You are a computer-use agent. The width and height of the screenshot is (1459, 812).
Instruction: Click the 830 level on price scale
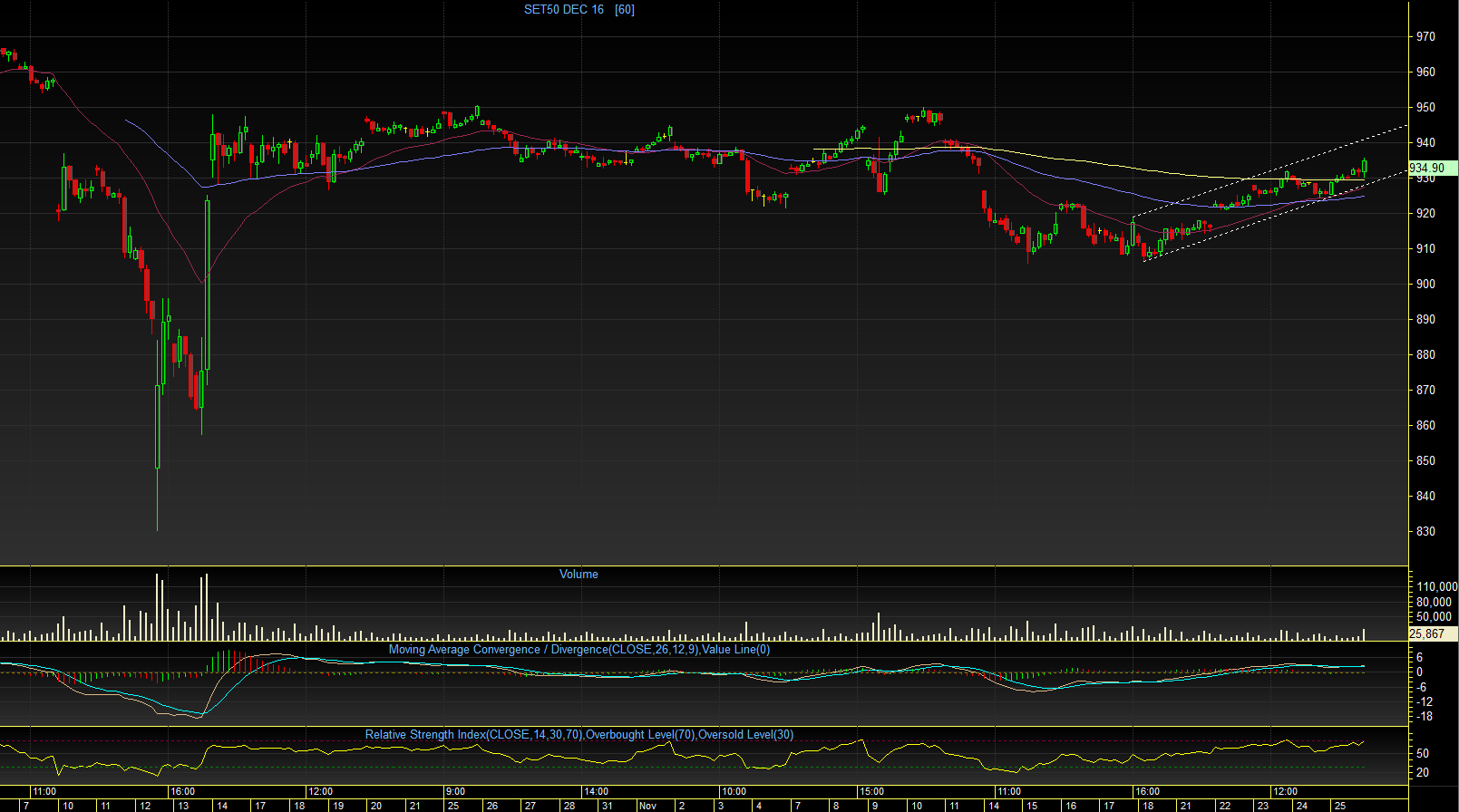[x=1425, y=532]
